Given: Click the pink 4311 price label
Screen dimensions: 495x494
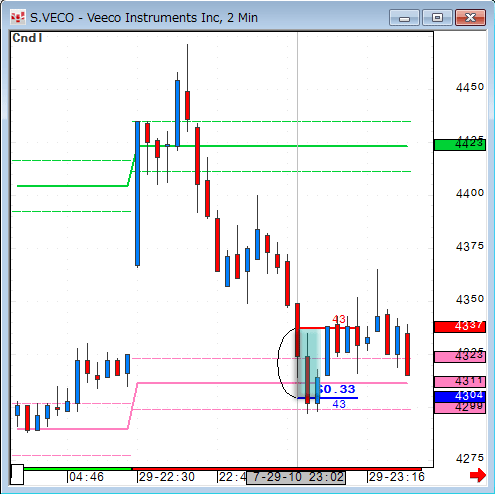Looking at the screenshot, I should pos(460,382).
